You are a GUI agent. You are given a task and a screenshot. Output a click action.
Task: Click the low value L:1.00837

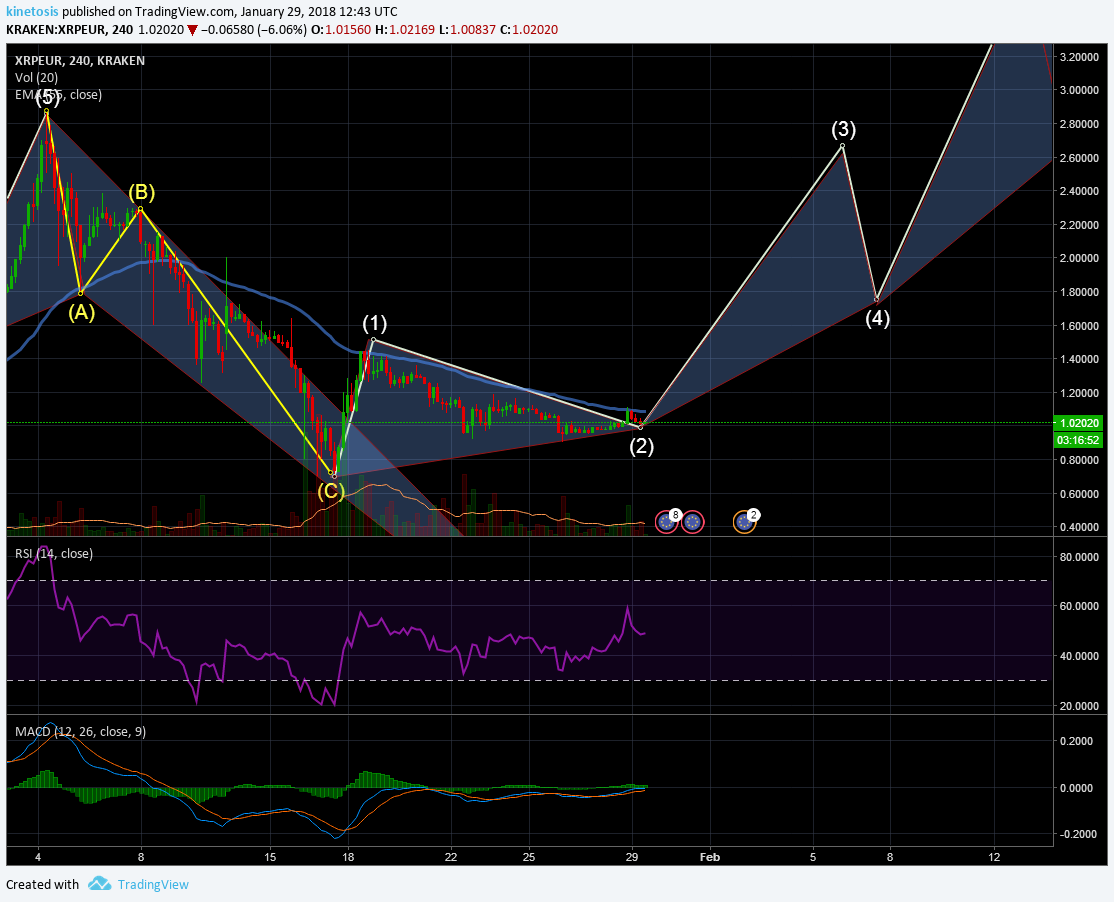(x=467, y=30)
